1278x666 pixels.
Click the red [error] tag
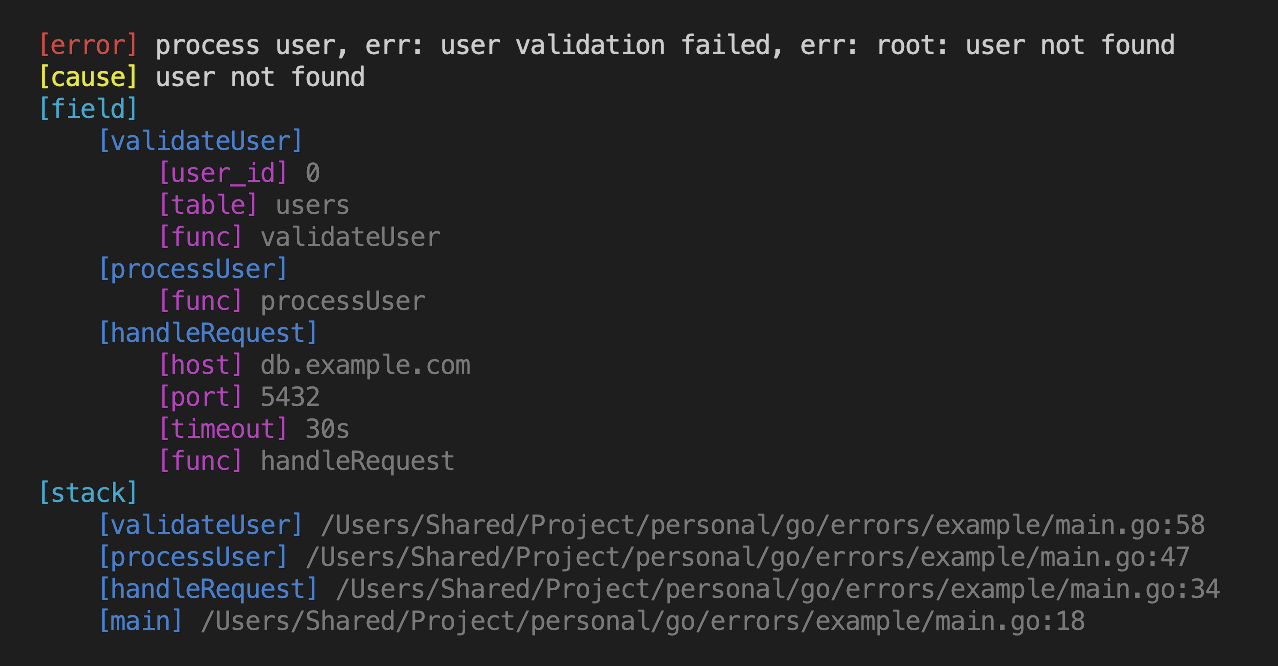88,45
